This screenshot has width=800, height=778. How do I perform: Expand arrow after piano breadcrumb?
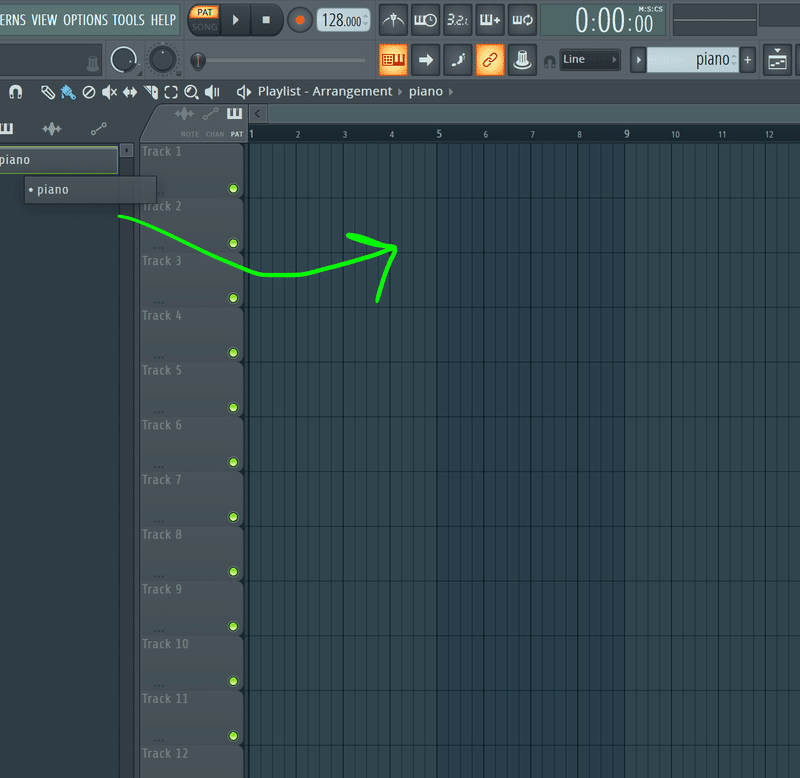point(451,92)
